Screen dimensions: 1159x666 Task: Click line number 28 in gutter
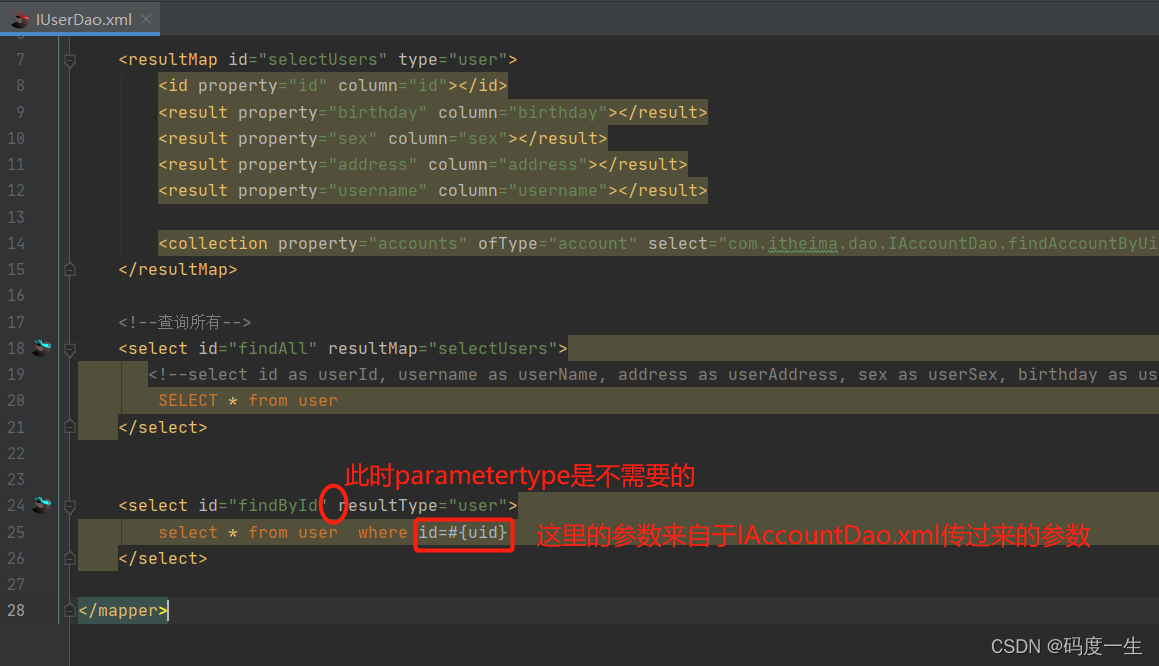click(16, 610)
